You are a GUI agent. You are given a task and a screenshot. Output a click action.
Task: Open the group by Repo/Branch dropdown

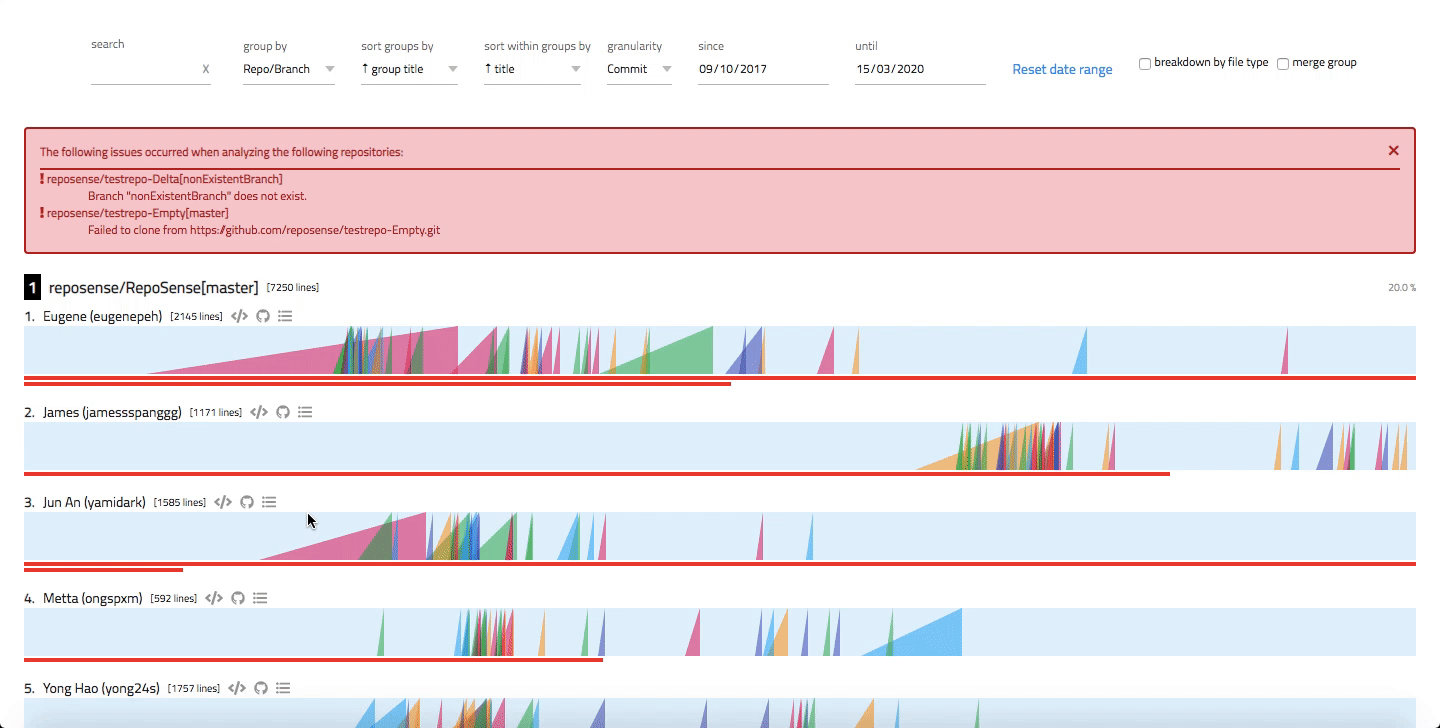click(289, 69)
